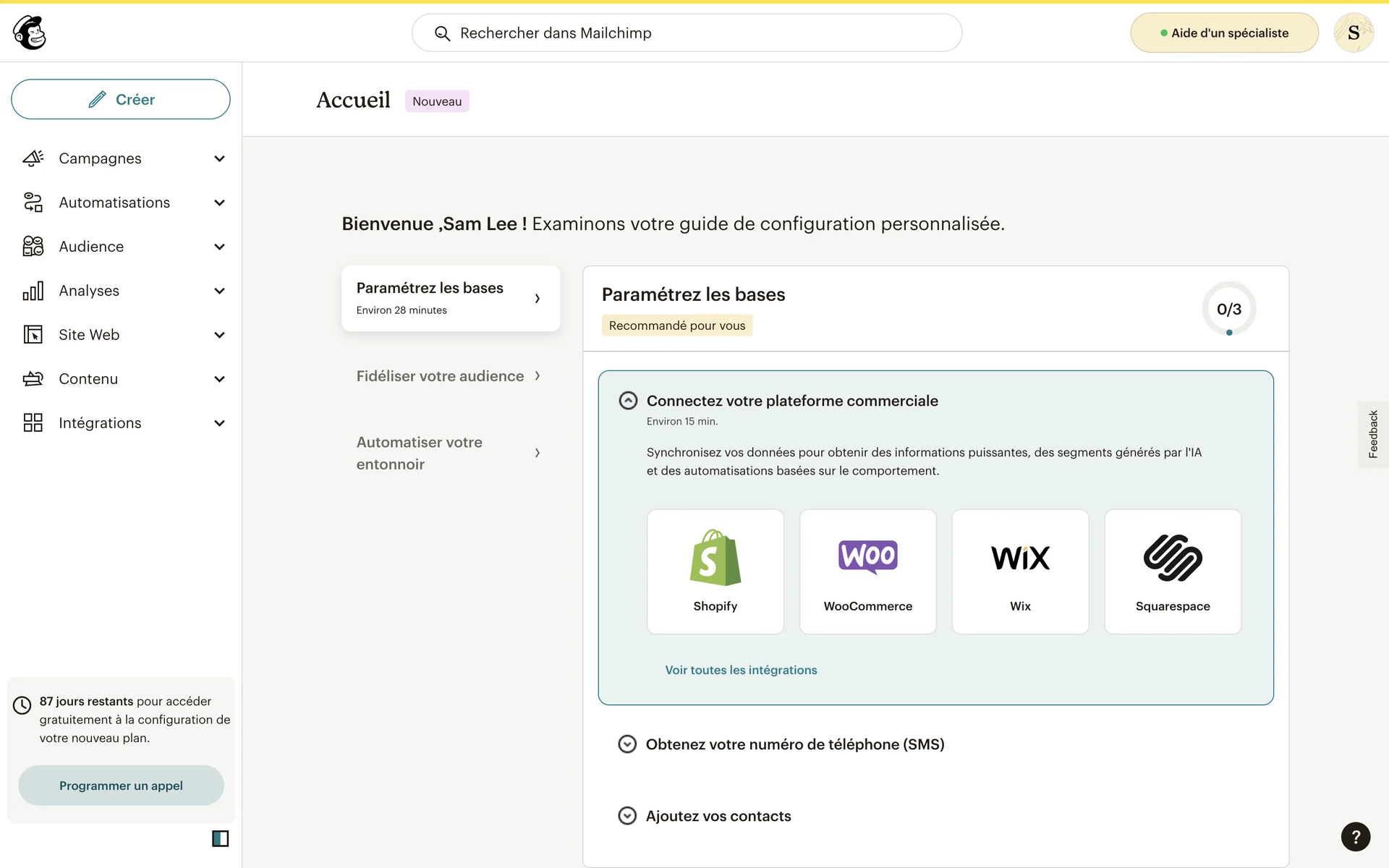The height and width of the screenshot is (868, 1389).
Task: Click the Mailchimp Freddie logo
Action: [30, 33]
